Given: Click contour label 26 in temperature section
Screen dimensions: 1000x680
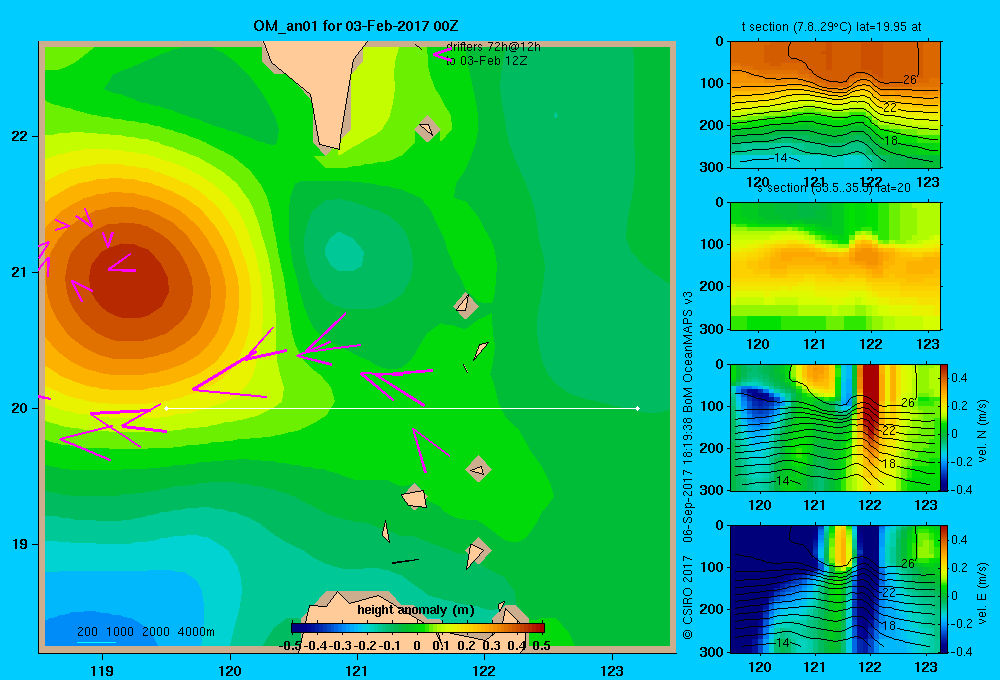Looking at the screenshot, I should pyautogui.click(x=909, y=80).
